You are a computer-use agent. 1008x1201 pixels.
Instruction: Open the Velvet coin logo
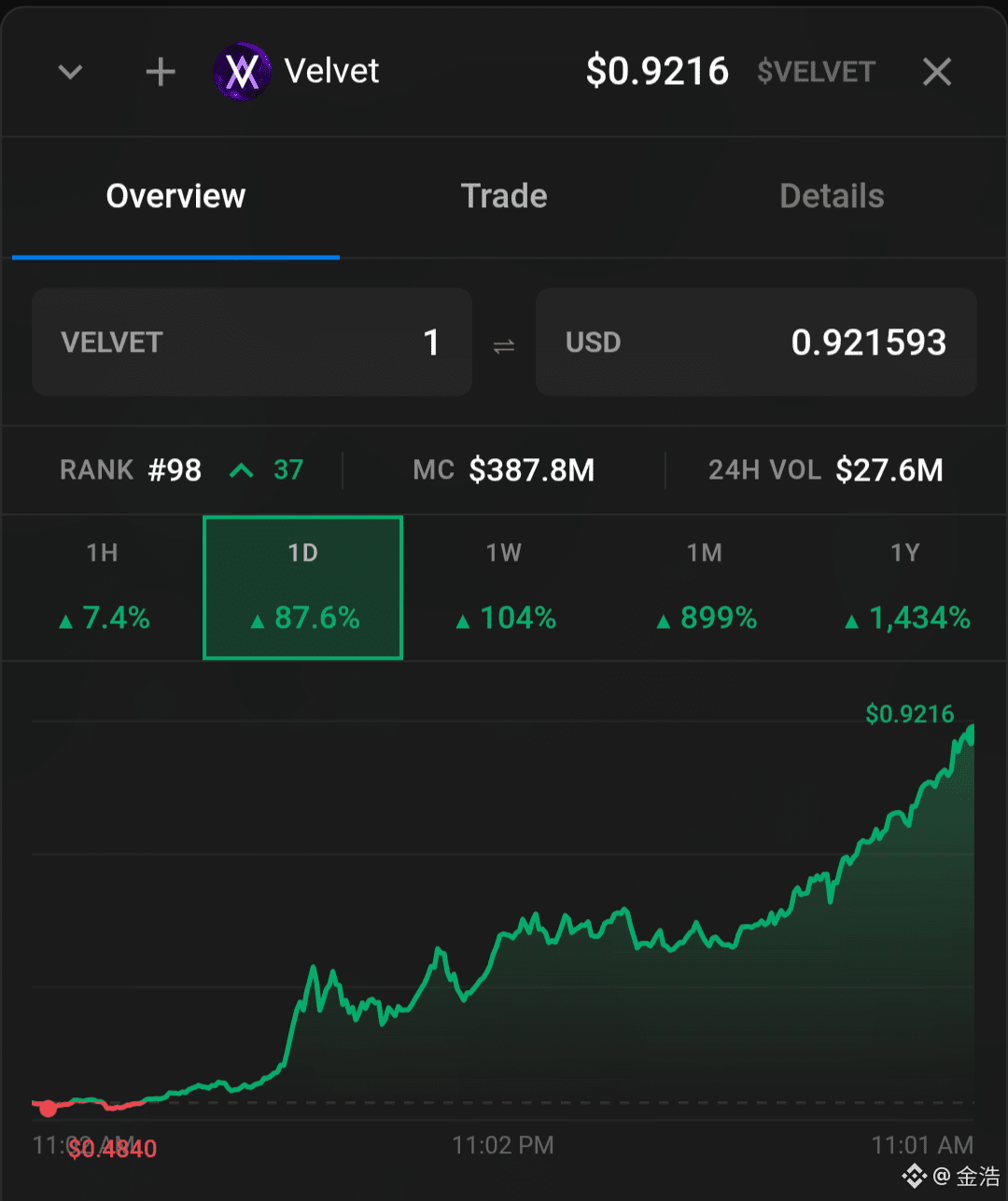(x=242, y=72)
